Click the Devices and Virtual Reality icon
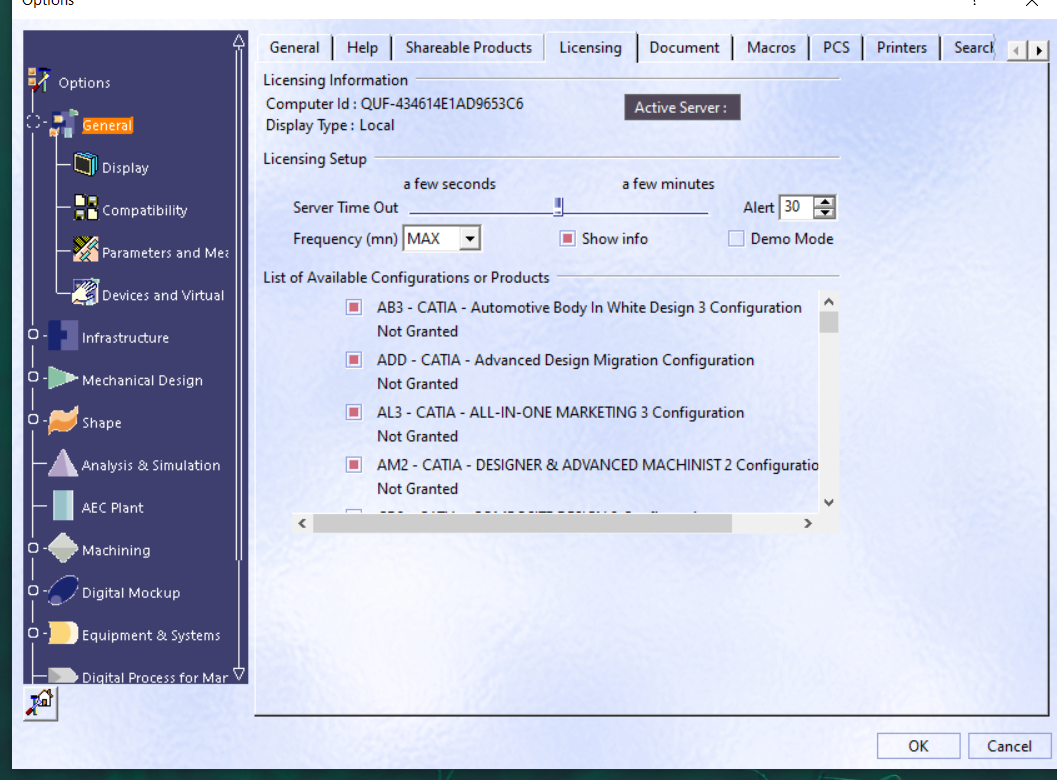 click(86, 292)
